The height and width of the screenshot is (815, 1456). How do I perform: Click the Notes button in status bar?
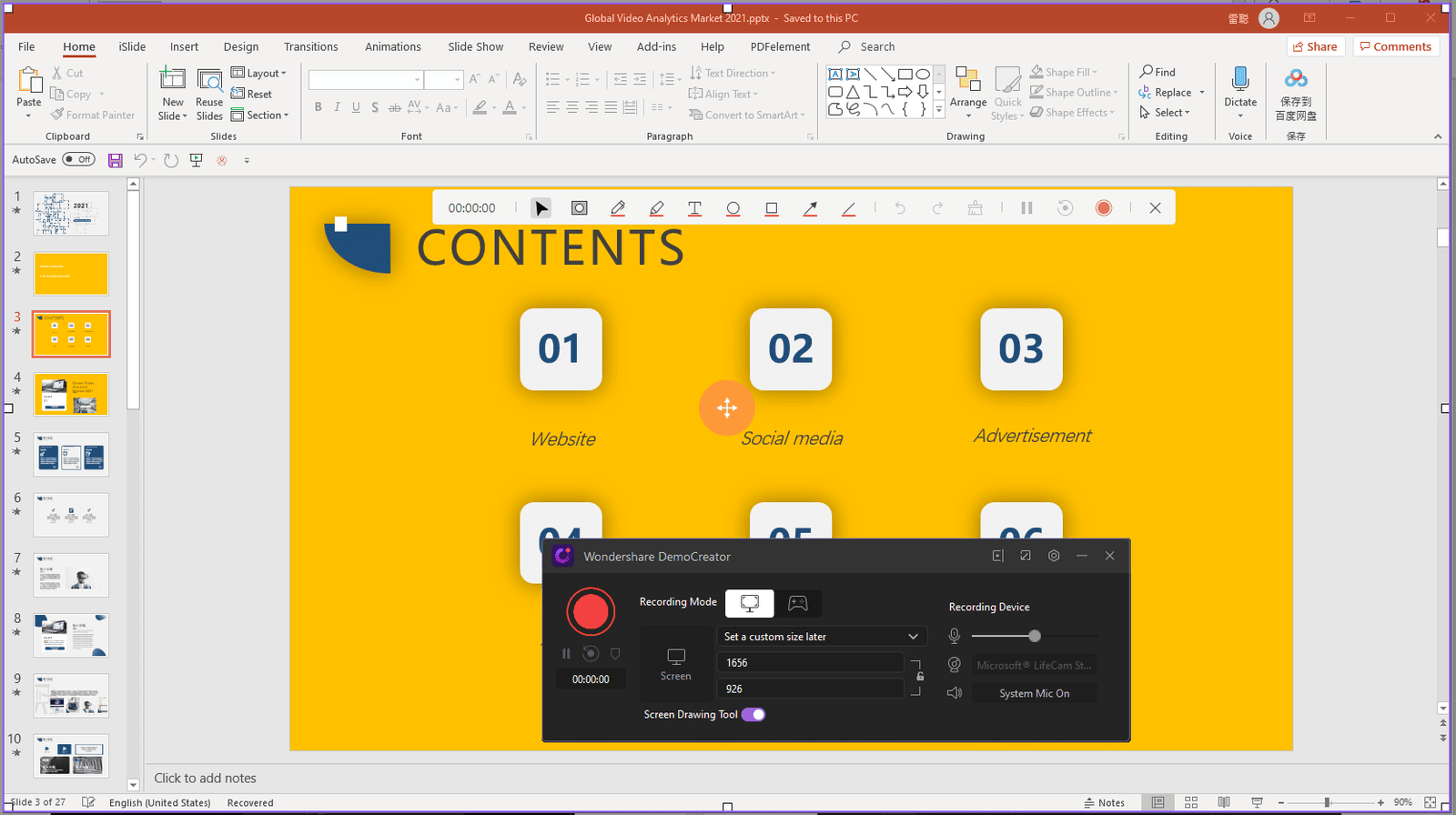[1104, 802]
